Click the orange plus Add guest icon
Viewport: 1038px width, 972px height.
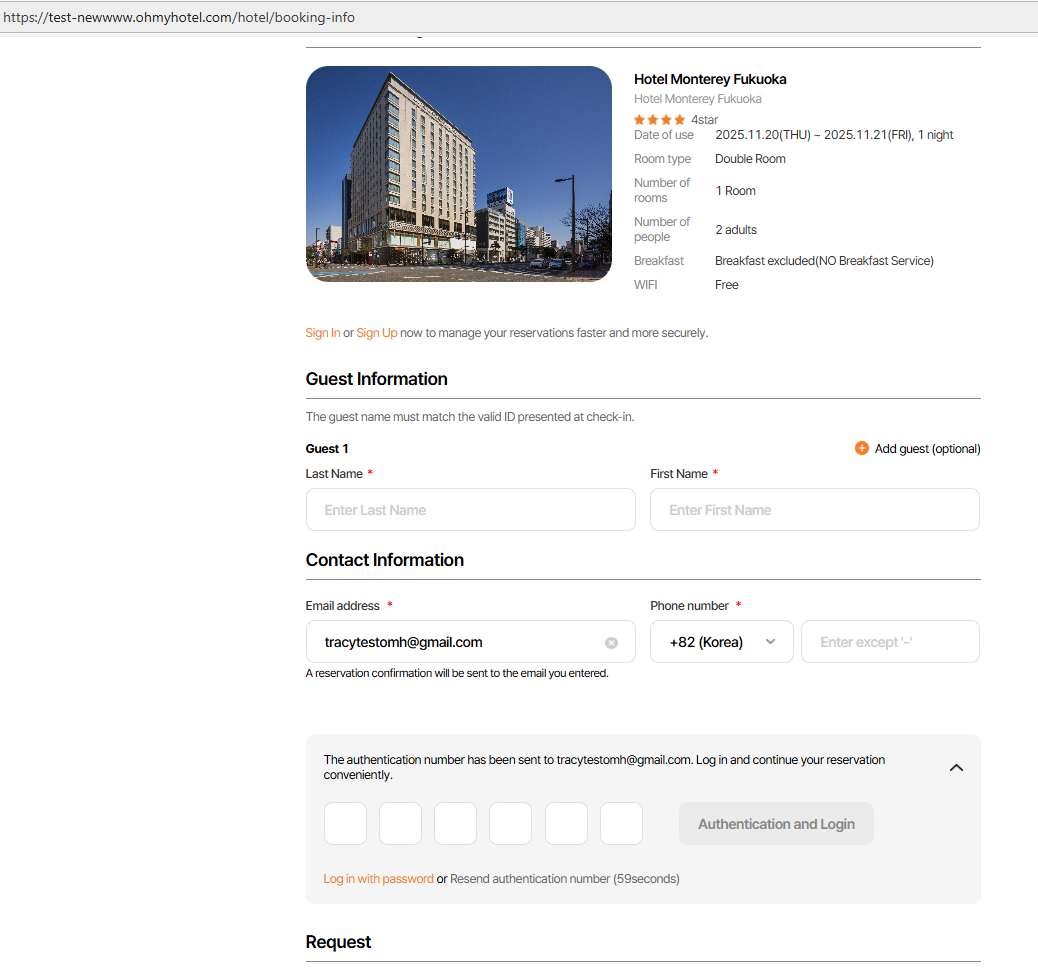click(861, 448)
